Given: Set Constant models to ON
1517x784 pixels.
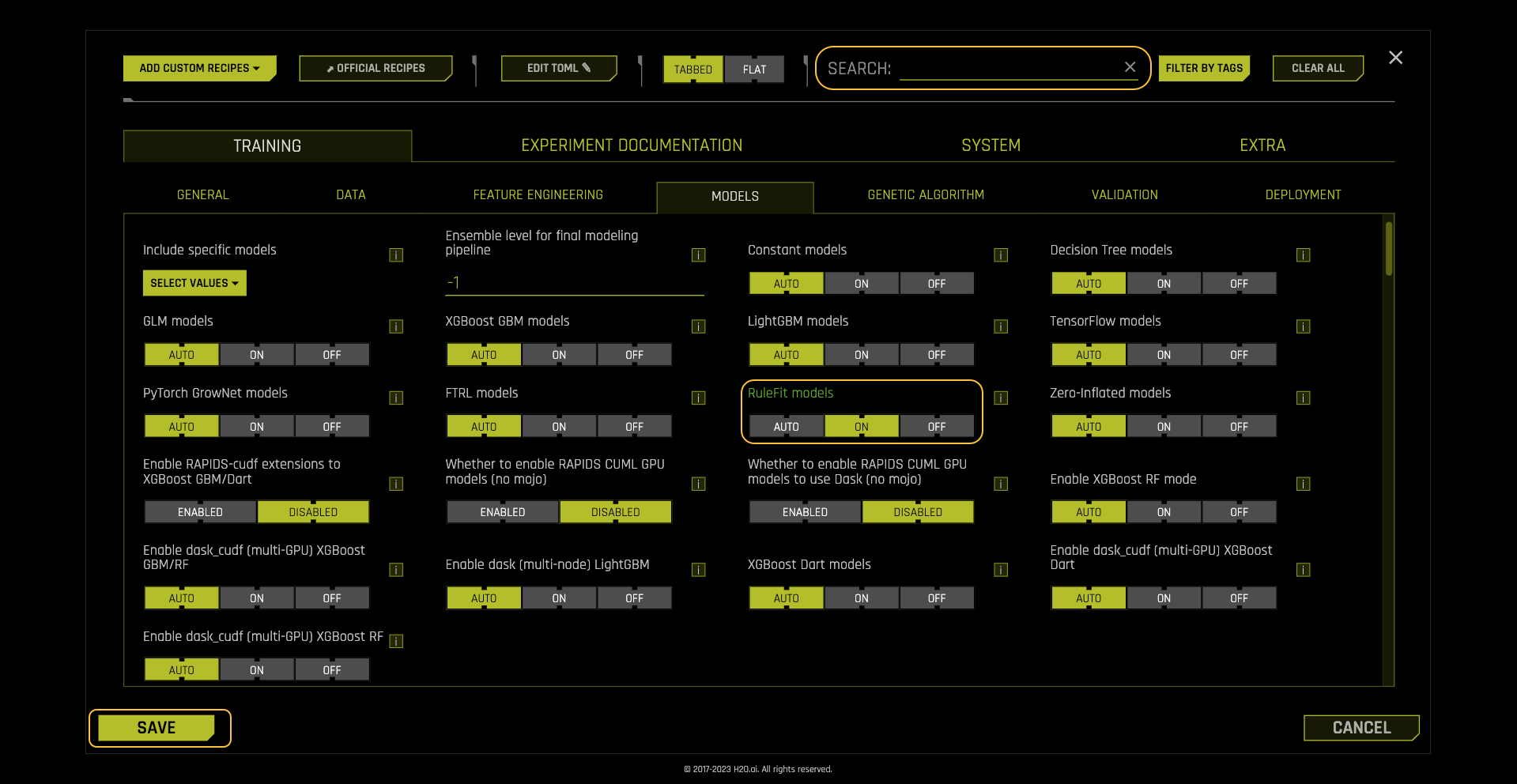Looking at the screenshot, I should coord(862,283).
